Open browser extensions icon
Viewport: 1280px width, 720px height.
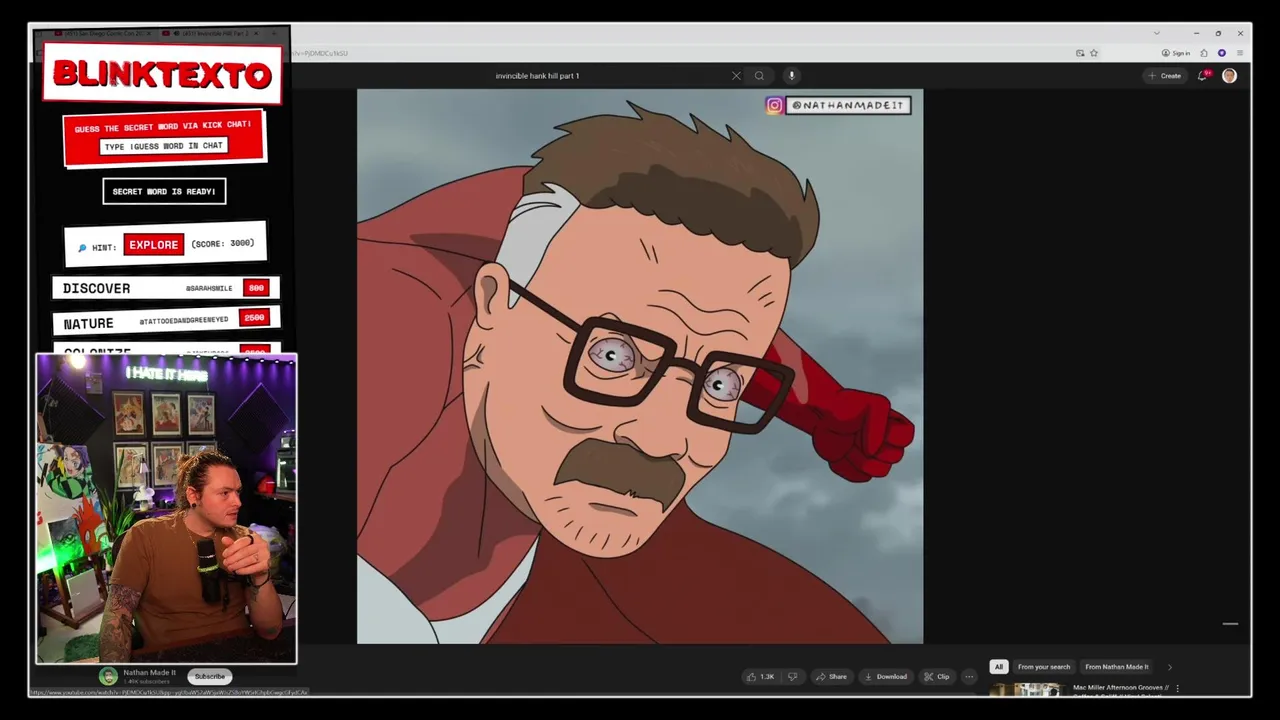[x=1204, y=53]
